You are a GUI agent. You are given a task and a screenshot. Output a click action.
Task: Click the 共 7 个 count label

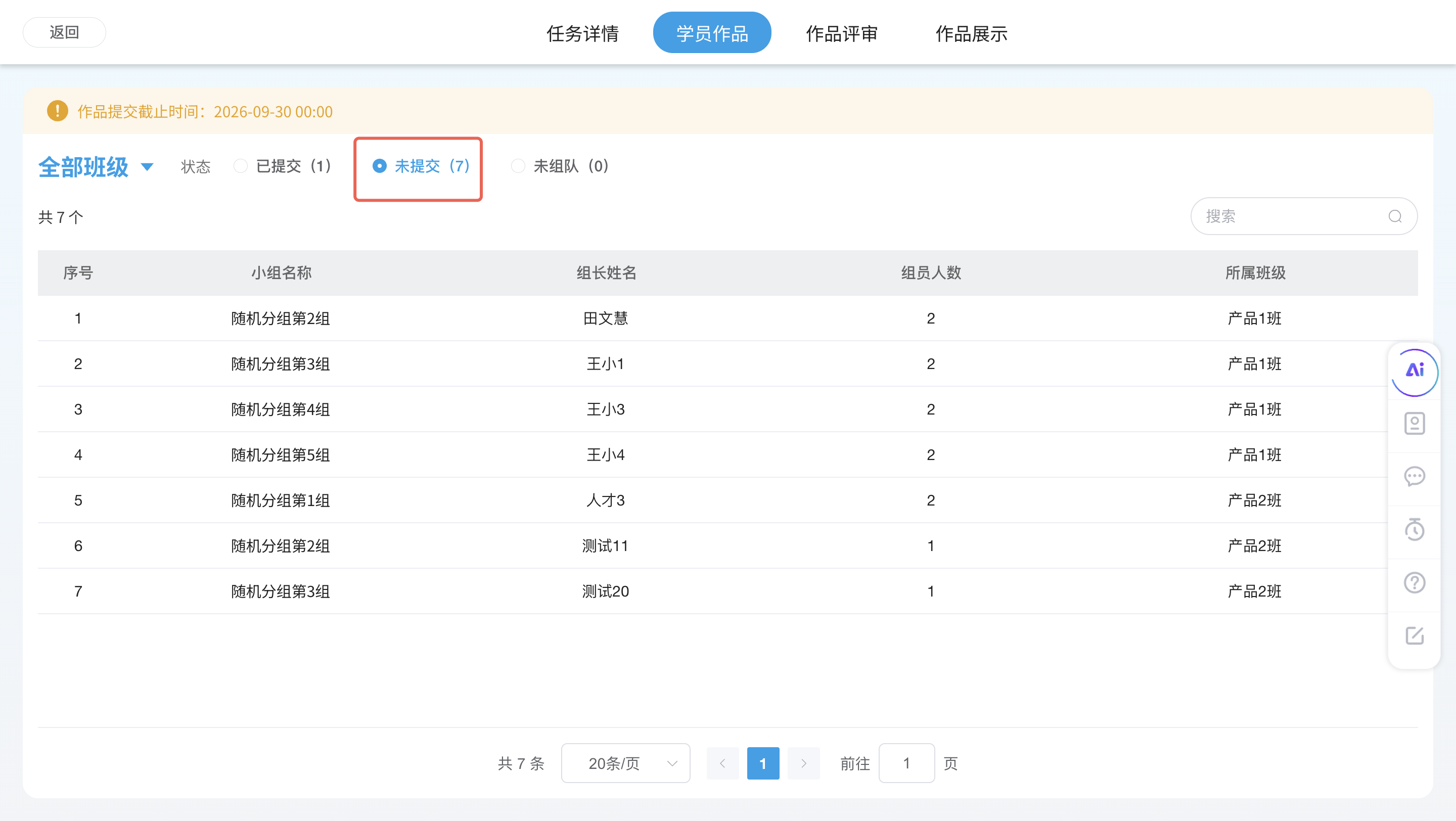tap(61, 217)
